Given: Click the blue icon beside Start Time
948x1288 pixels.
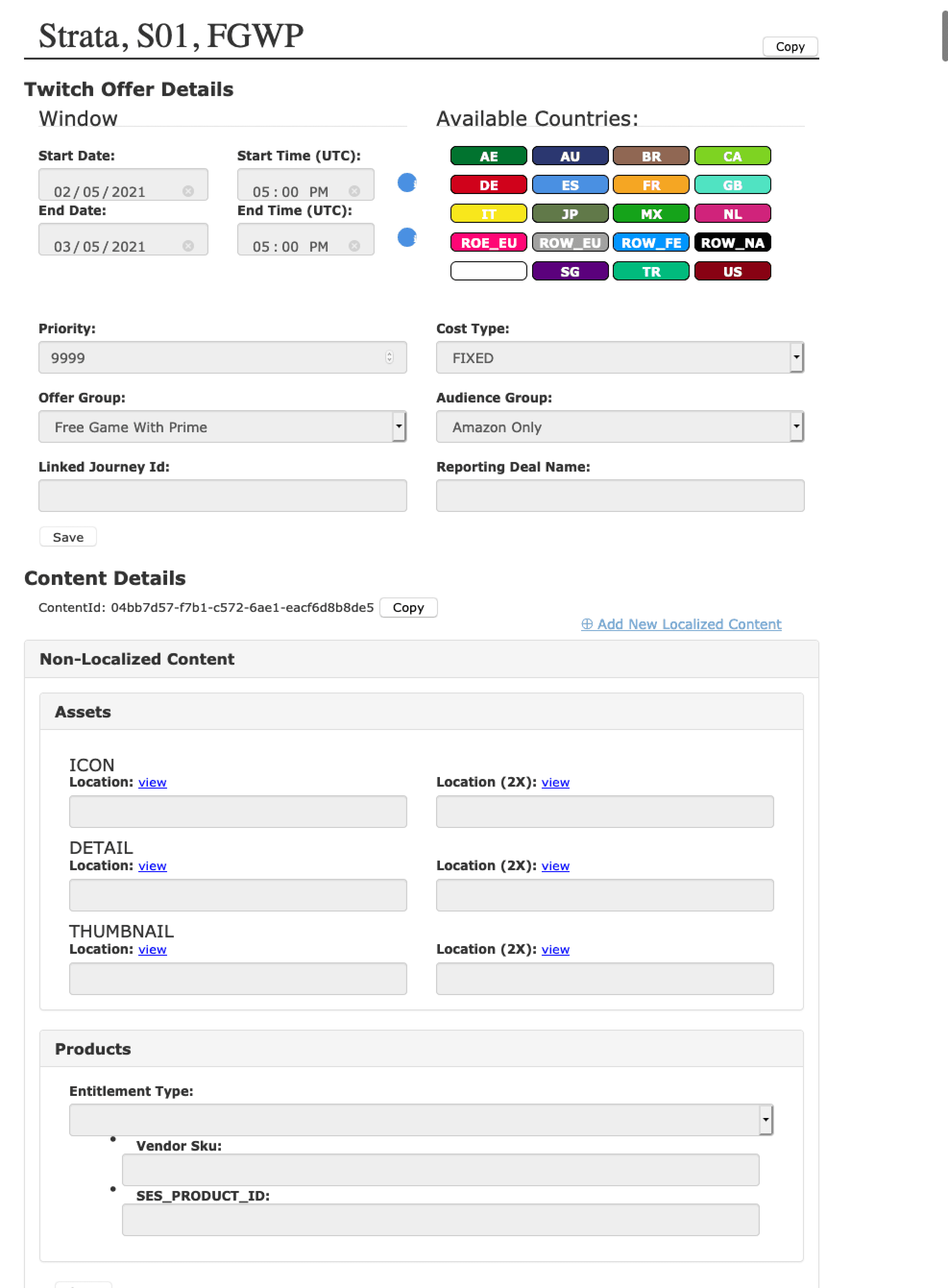Looking at the screenshot, I should tap(407, 183).
